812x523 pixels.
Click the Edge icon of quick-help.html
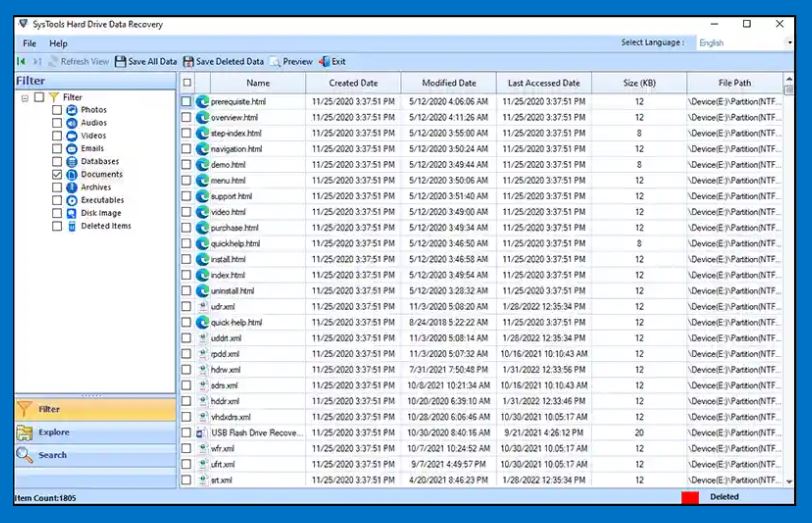[x=202, y=323]
